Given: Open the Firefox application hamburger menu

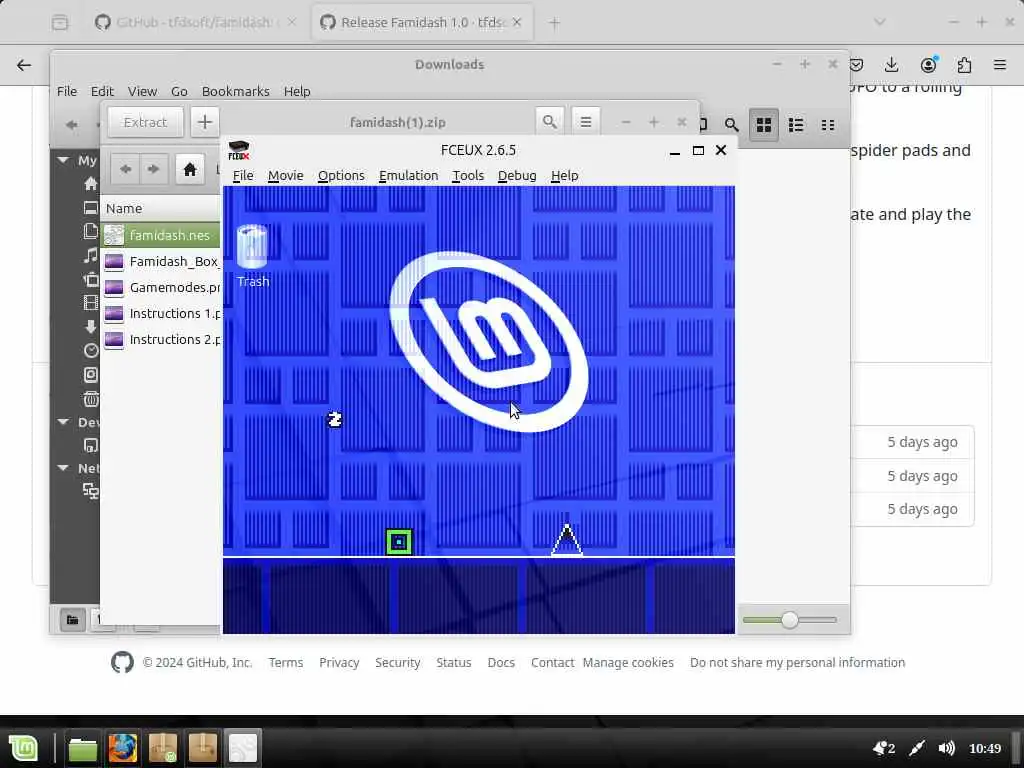Looking at the screenshot, I should pyautogui.click(x=1000, y=65).
